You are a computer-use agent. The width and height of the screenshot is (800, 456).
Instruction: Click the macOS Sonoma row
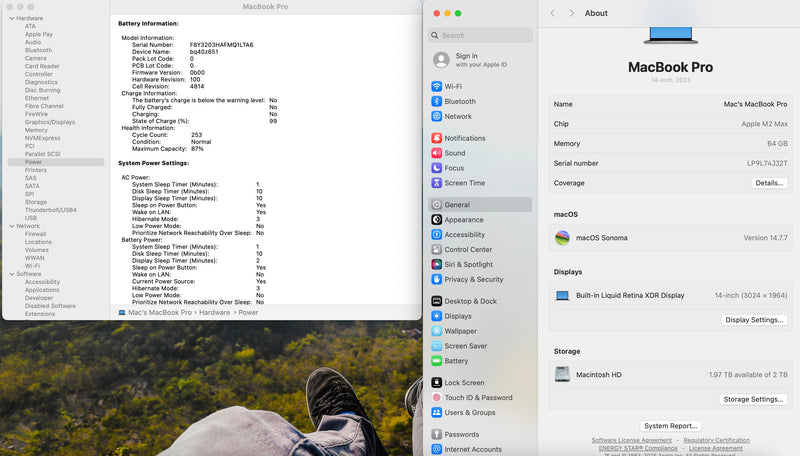click(670, 238)
